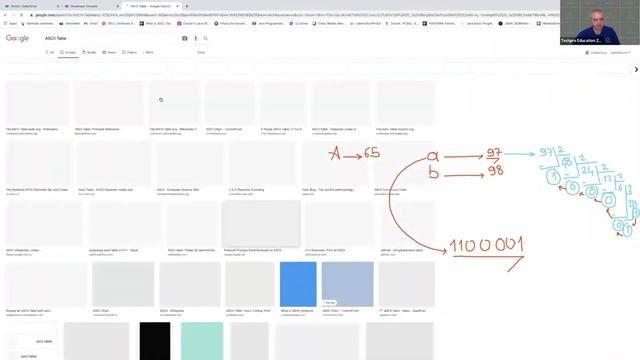
Task: Click the browser stop/reload button
Action: point(21,15)
